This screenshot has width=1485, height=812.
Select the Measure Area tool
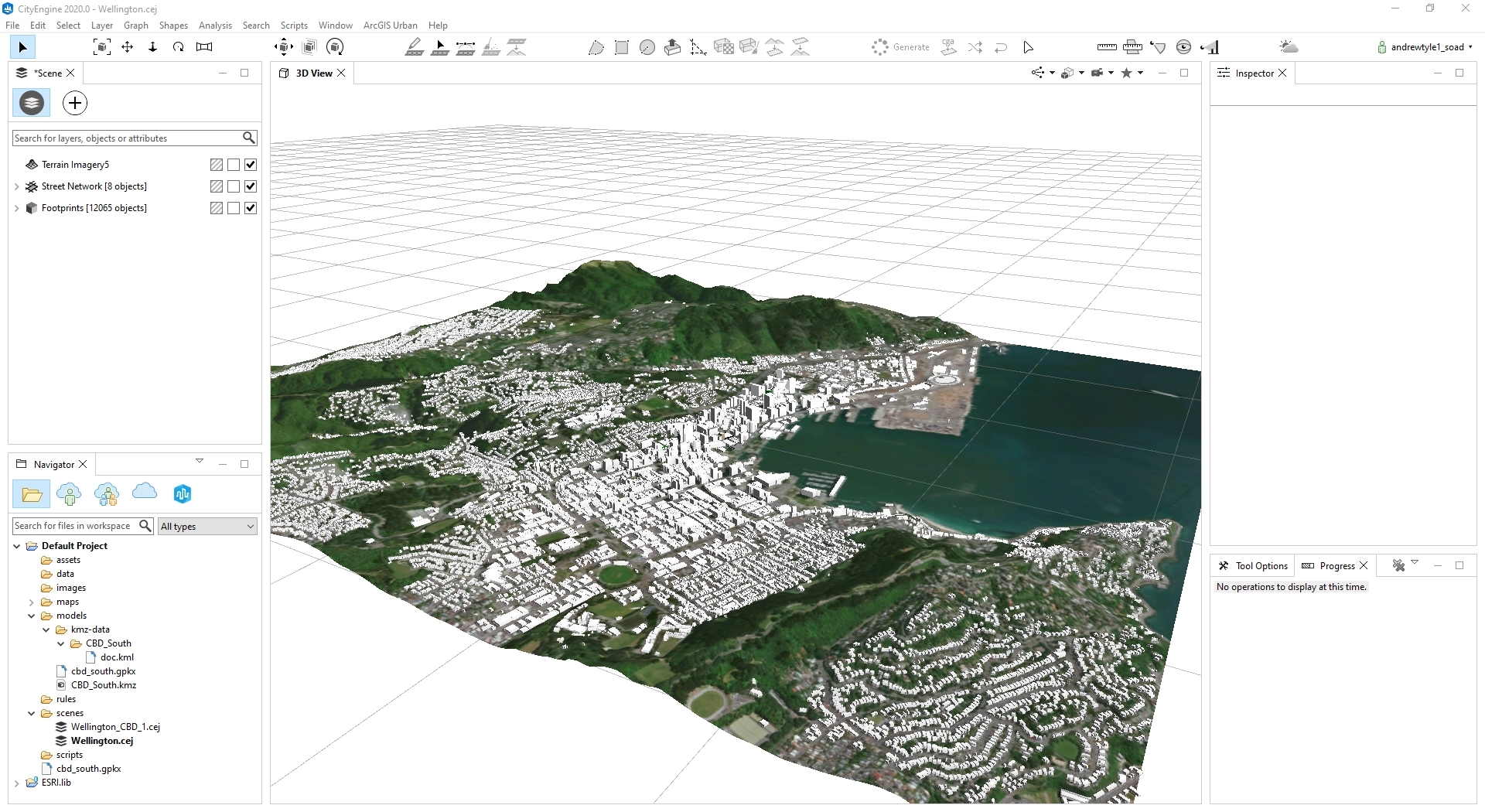click(1132, 47)
